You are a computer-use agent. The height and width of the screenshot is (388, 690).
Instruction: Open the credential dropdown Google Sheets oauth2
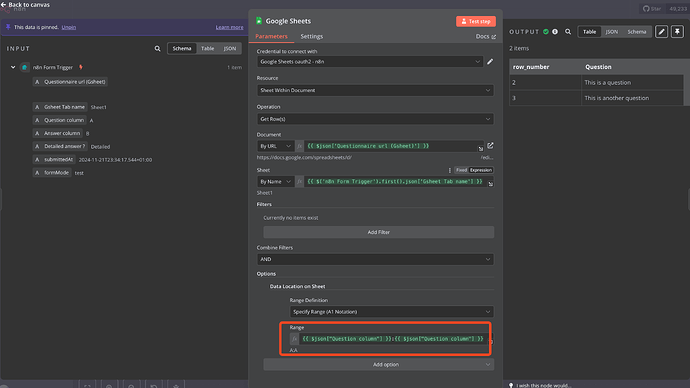[370, 62]
